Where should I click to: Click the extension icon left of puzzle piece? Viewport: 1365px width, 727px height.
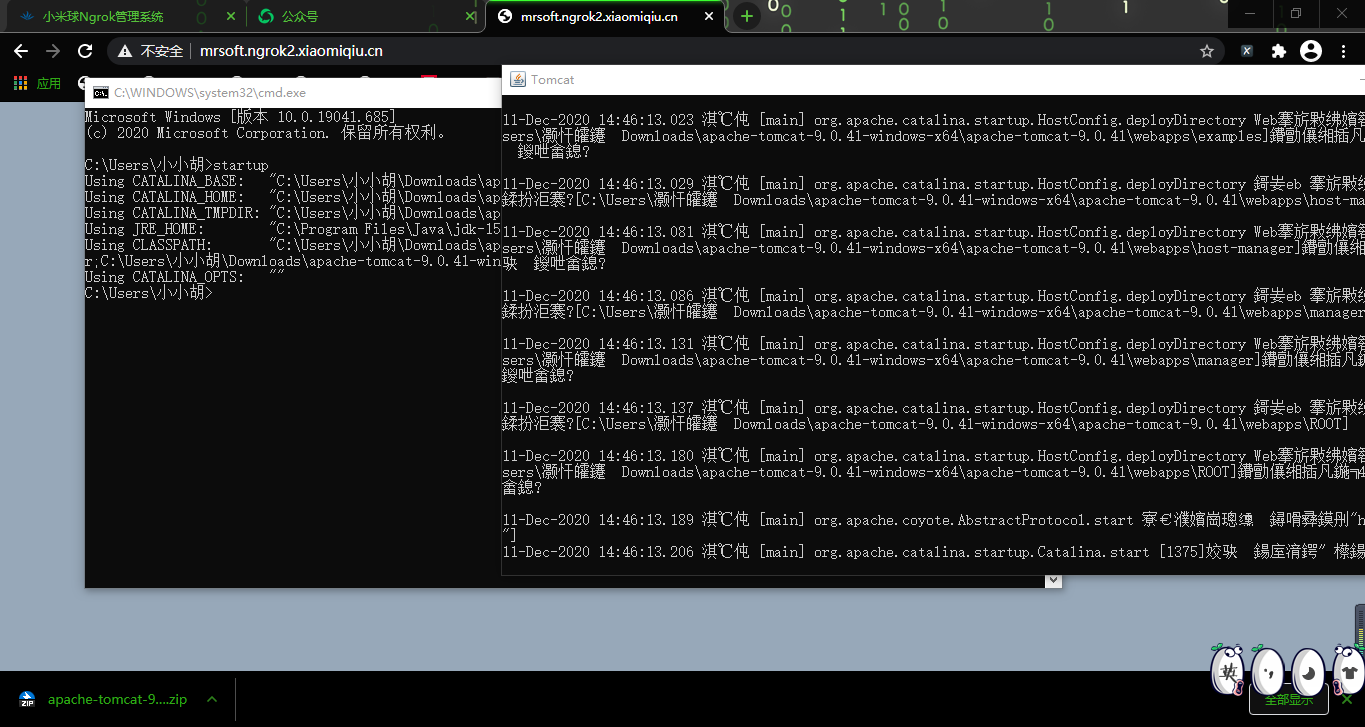[1247, 51]
